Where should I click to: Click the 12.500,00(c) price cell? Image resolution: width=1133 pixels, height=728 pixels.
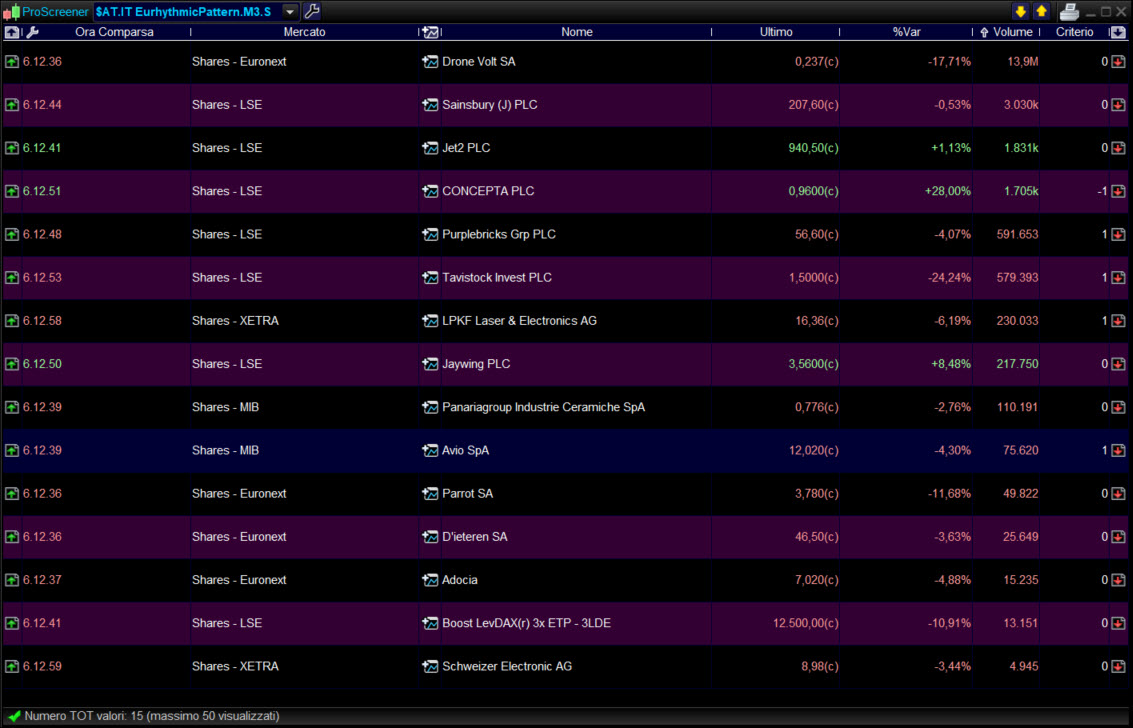[x=806, y=623]
